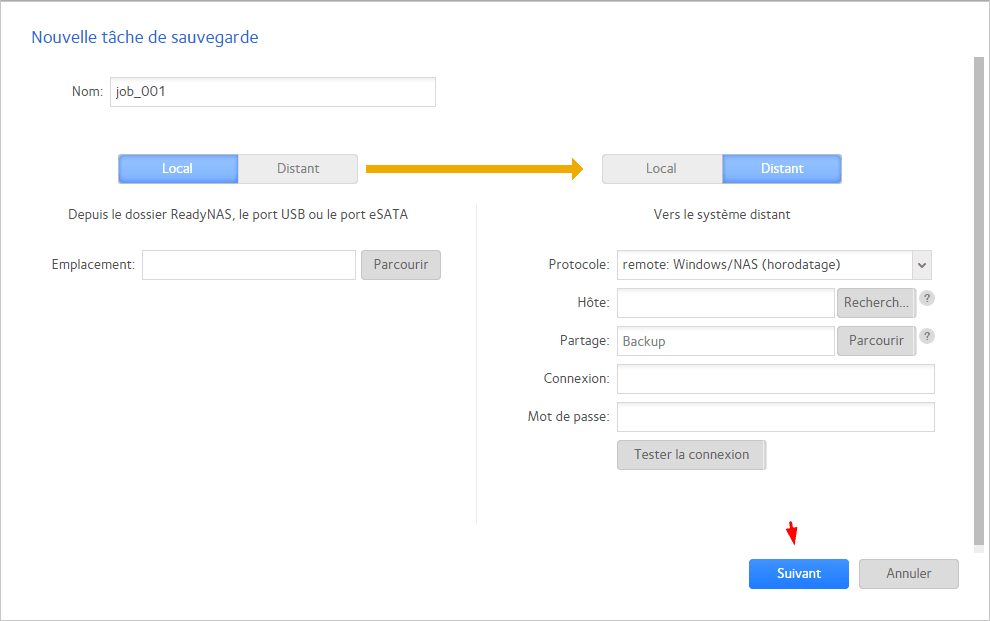The image size is (990, 621).
Task: Click Parcourir next to Partage field
Action: click(x=876, y=341)
